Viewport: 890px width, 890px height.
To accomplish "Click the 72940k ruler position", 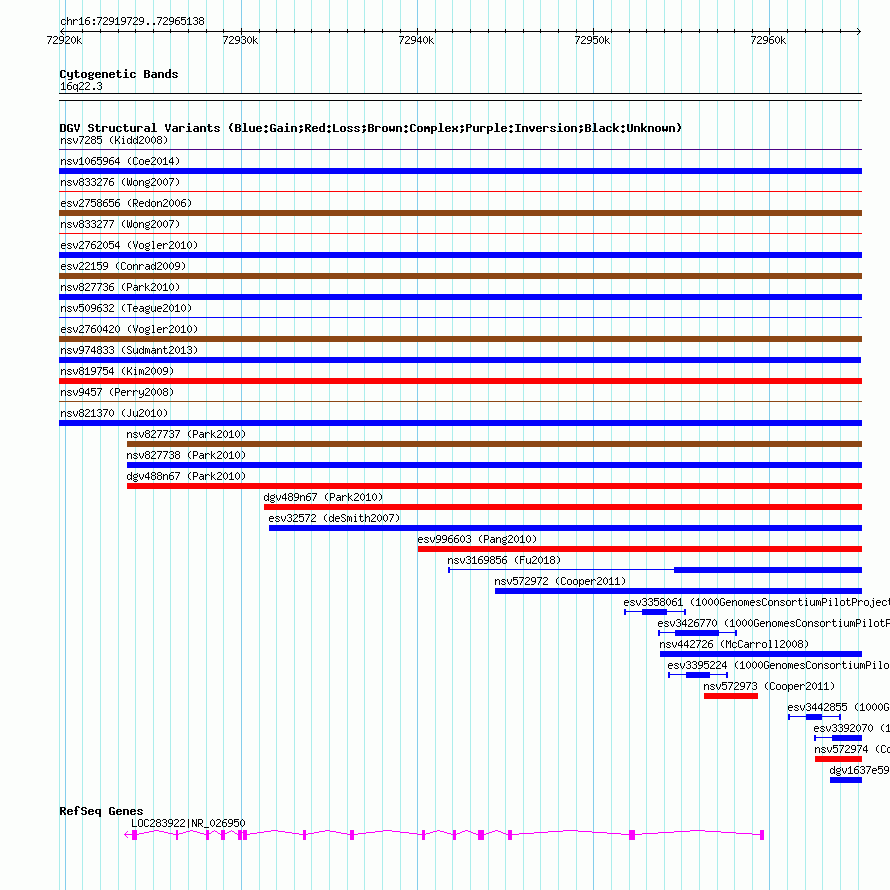I will click(416, 40).
